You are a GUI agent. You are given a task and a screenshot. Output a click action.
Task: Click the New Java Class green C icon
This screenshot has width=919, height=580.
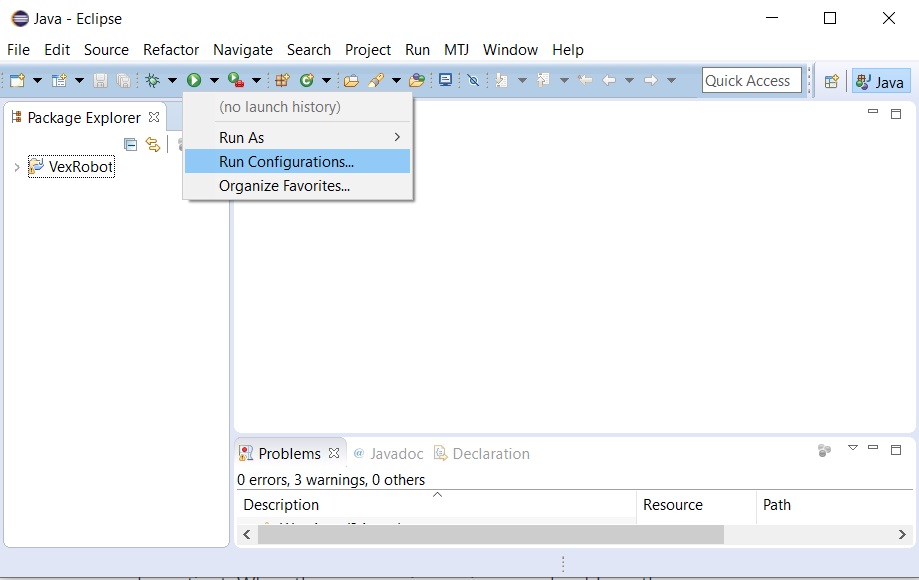[307, 80]
